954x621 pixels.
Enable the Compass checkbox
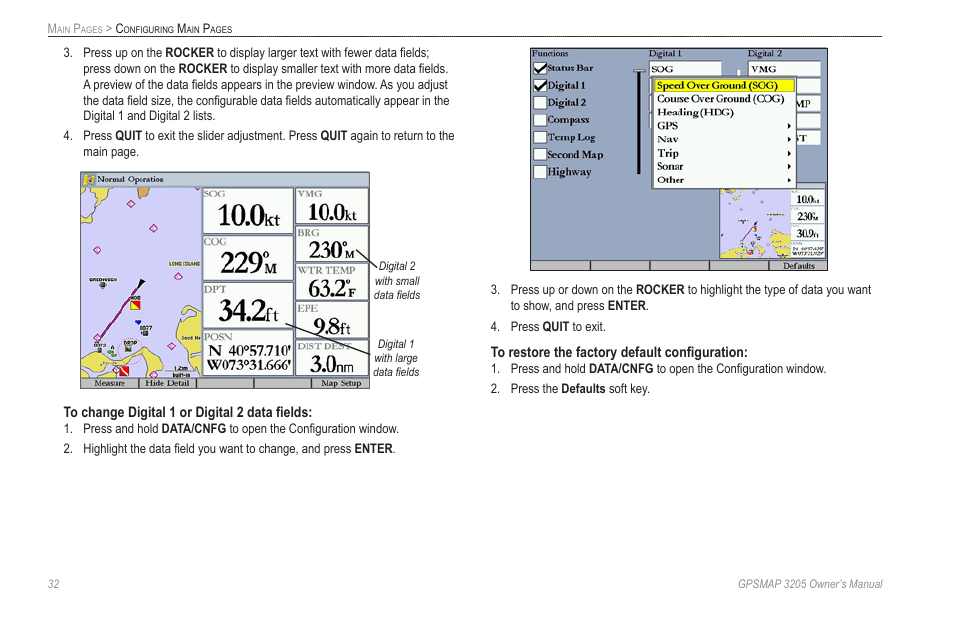(x=540, y=120)
